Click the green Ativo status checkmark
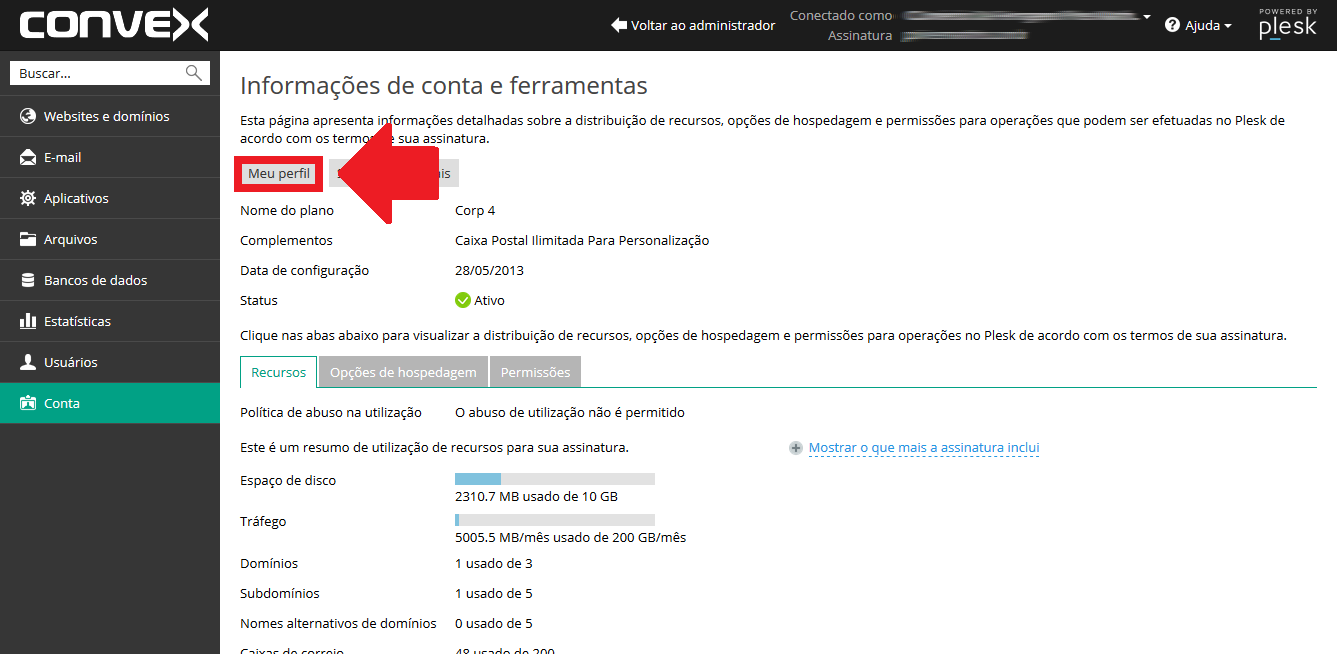 pyautogui.click(x=462, y=300)
